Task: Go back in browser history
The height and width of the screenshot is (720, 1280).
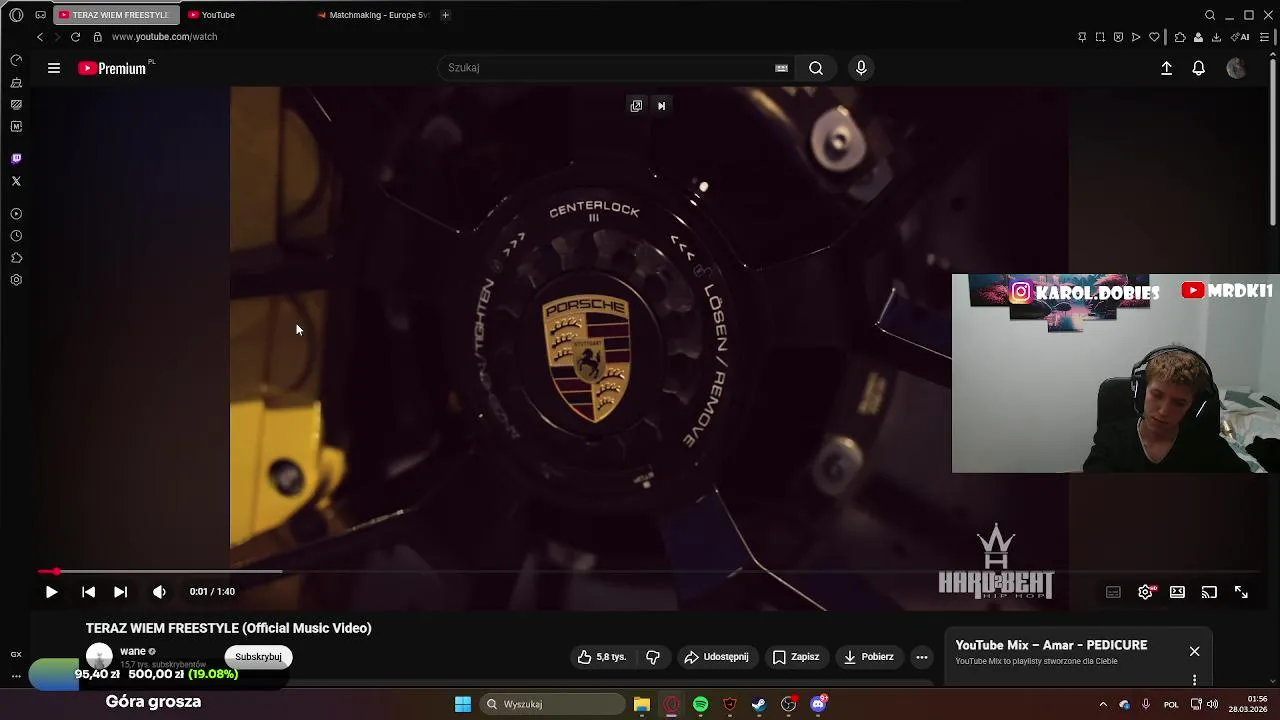Action: (x=40, y=37)
